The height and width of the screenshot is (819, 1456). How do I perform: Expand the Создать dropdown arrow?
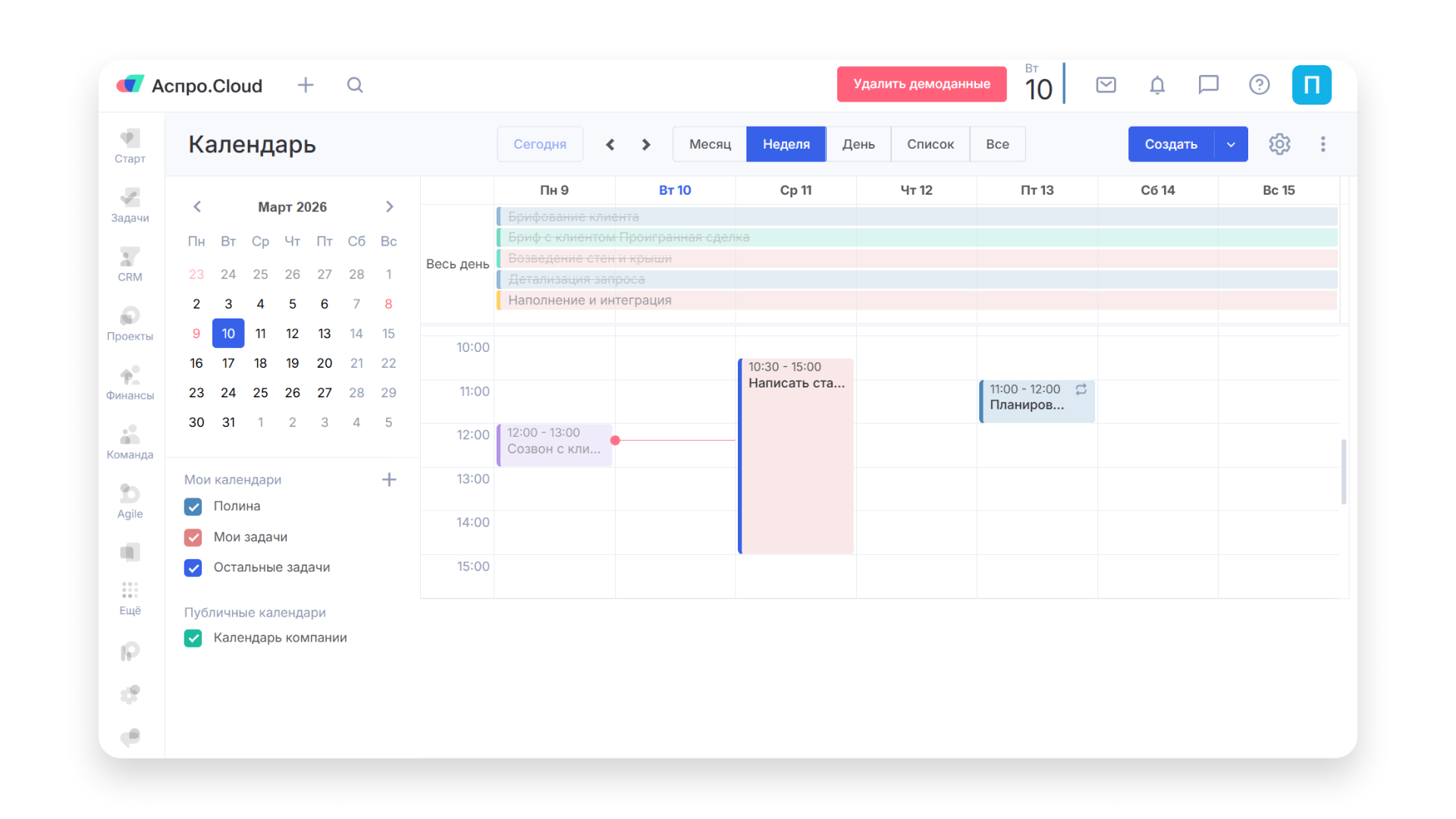(1231, 144)
